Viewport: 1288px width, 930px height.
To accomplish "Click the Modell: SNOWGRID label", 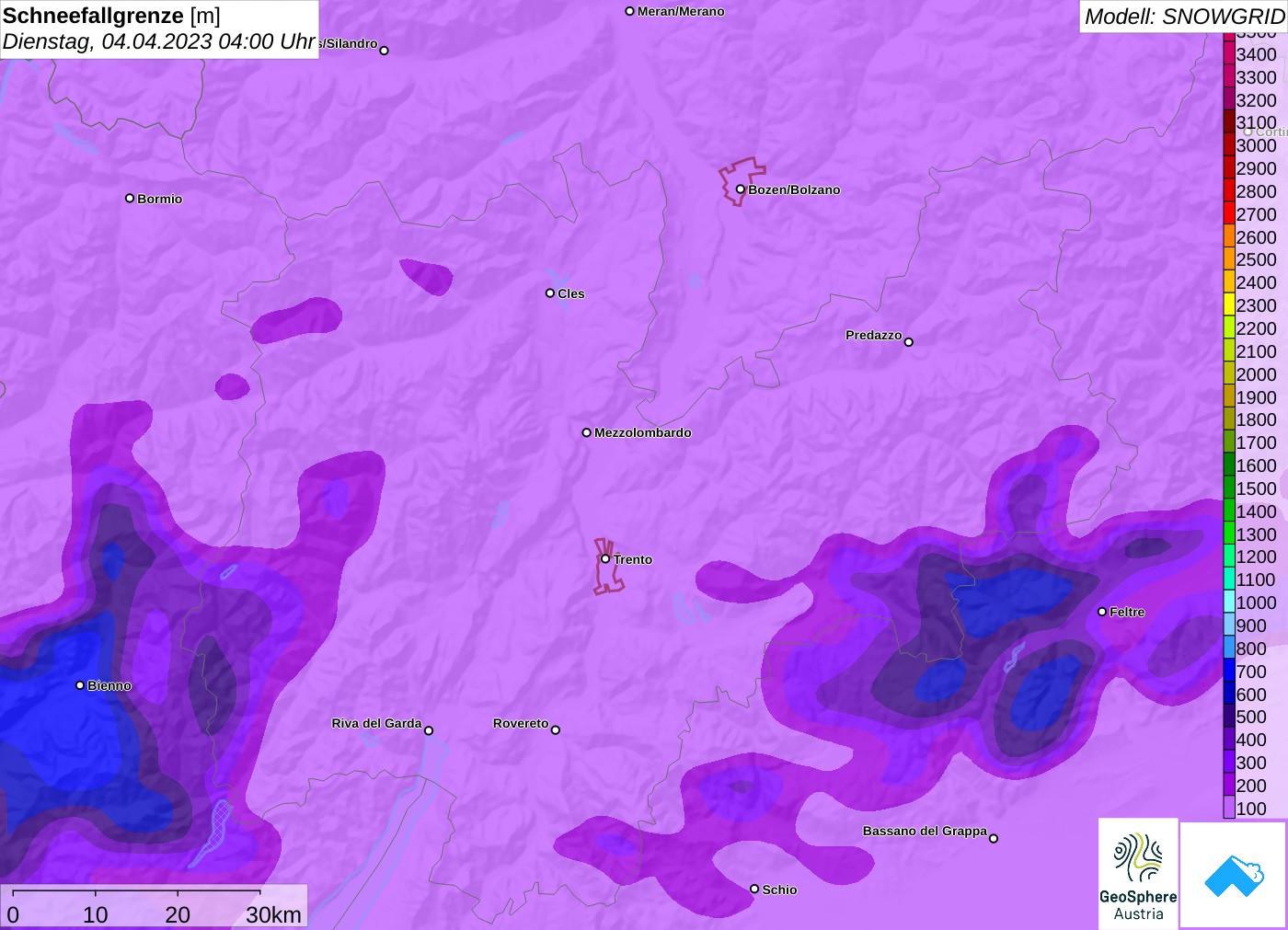I will (1184, 17).
